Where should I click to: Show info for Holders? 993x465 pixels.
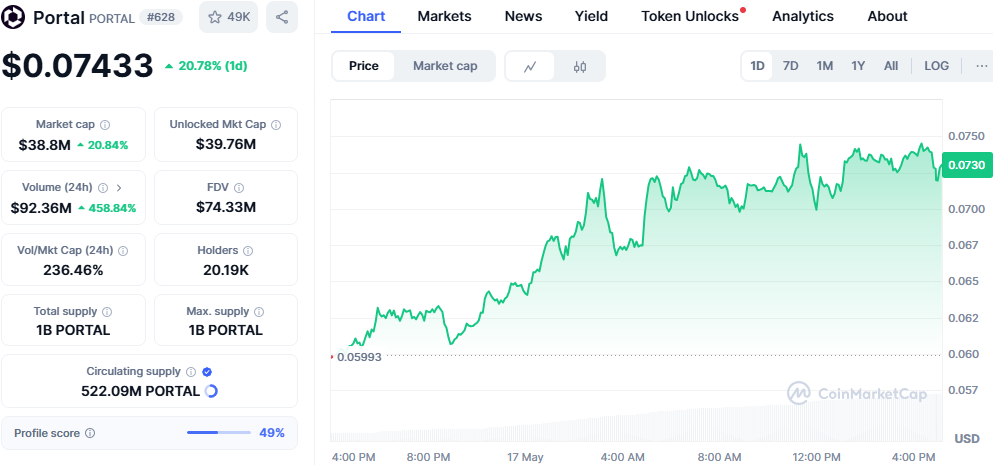pos(248,251)
